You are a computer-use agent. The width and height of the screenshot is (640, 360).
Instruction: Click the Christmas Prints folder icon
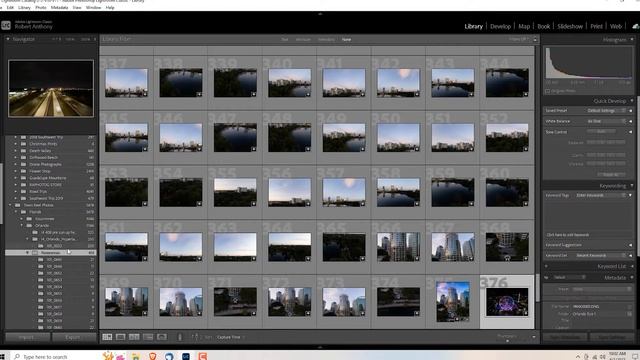coord(24,144)
